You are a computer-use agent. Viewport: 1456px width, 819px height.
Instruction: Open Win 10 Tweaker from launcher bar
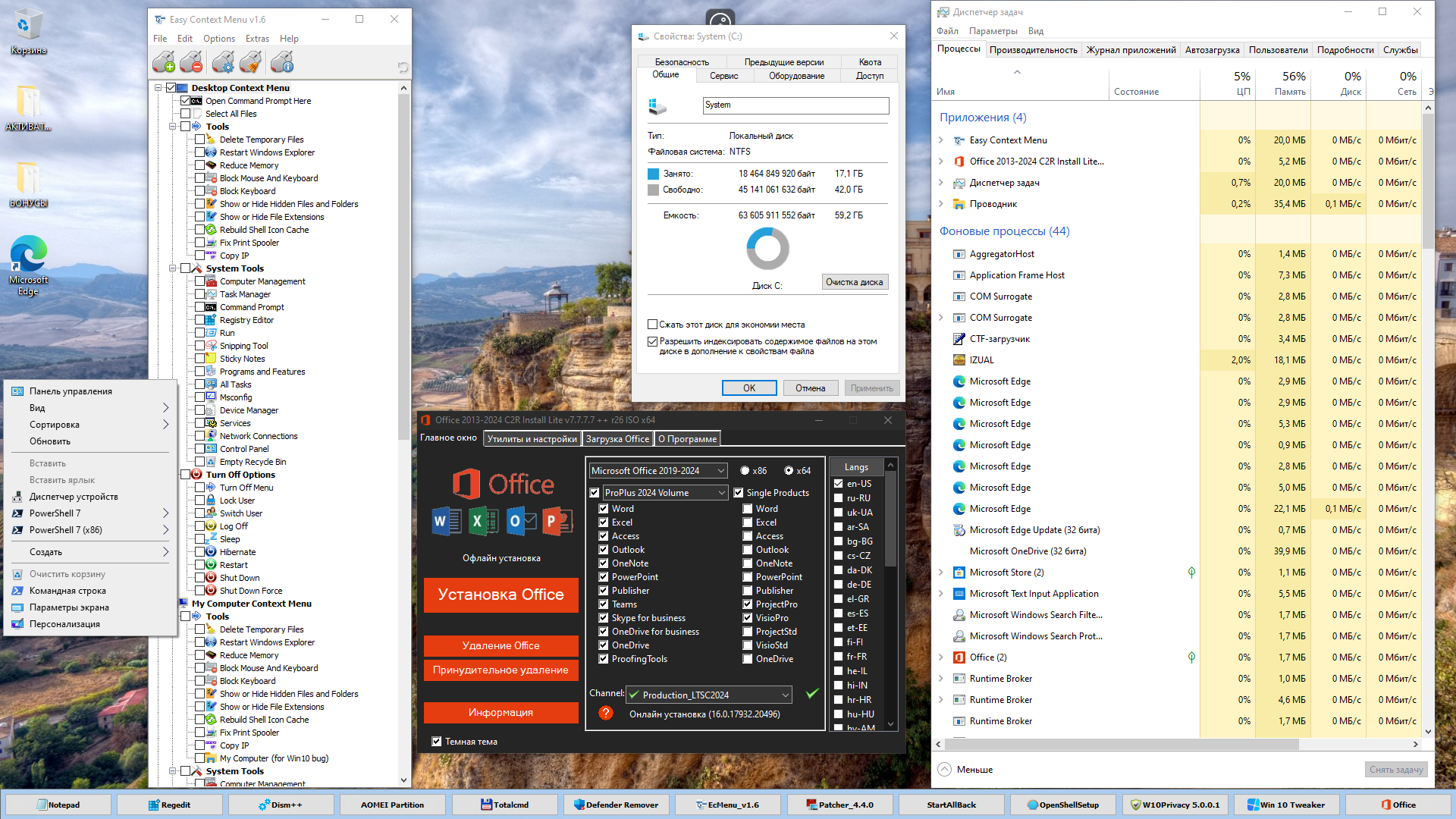[1286, 805]
